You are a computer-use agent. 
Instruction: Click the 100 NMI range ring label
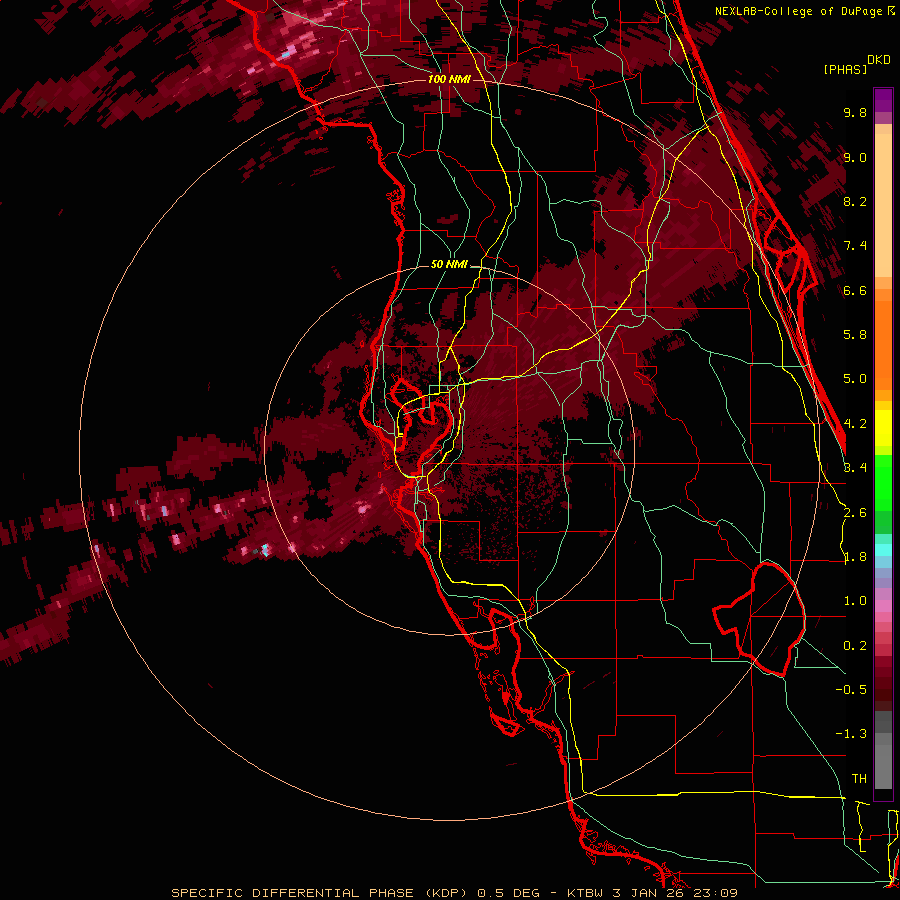click(x=449, y=79)
